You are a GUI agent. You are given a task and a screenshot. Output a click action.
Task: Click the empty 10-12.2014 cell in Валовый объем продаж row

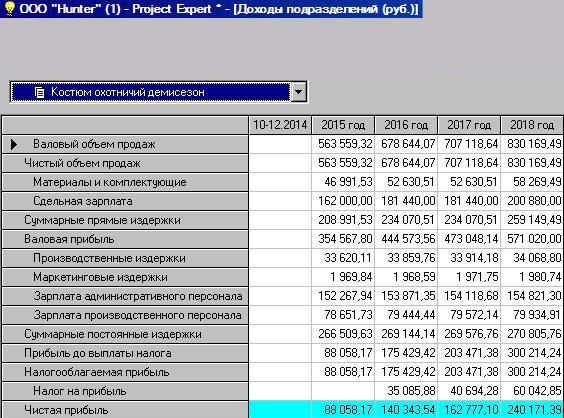280,144
